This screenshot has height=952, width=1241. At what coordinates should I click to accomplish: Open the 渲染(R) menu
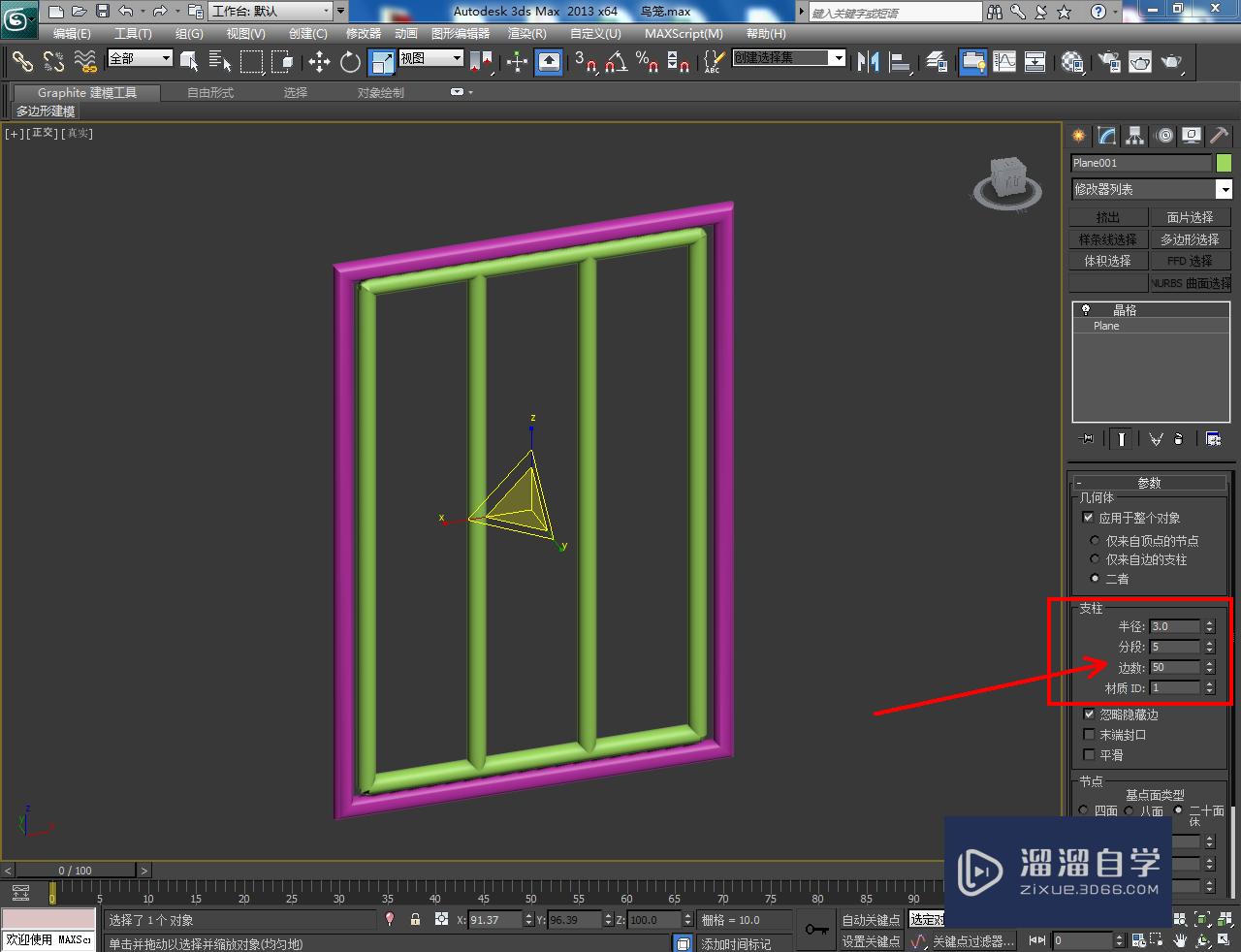point(527,33)
